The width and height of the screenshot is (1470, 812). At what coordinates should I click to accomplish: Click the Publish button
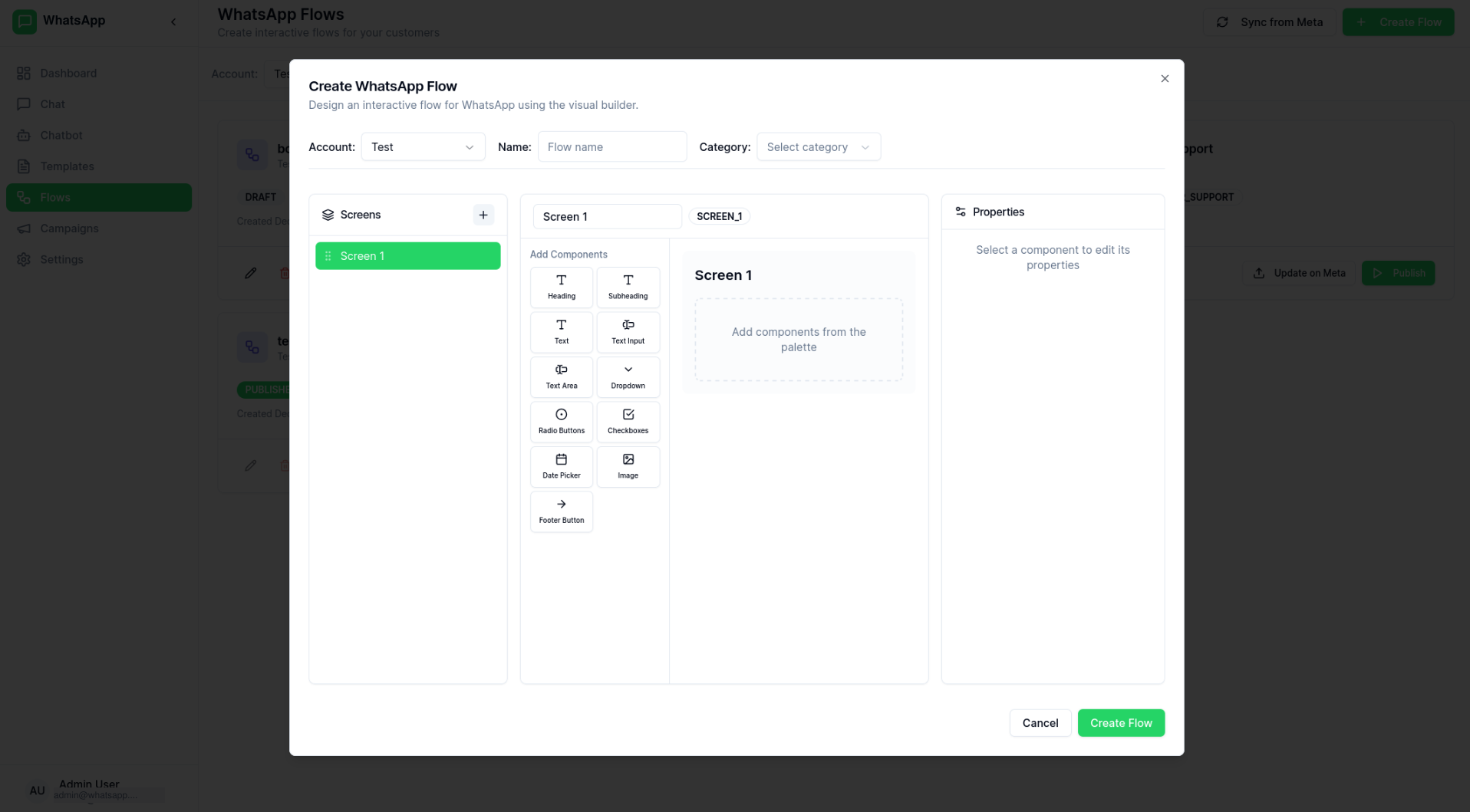[1398, 273]
